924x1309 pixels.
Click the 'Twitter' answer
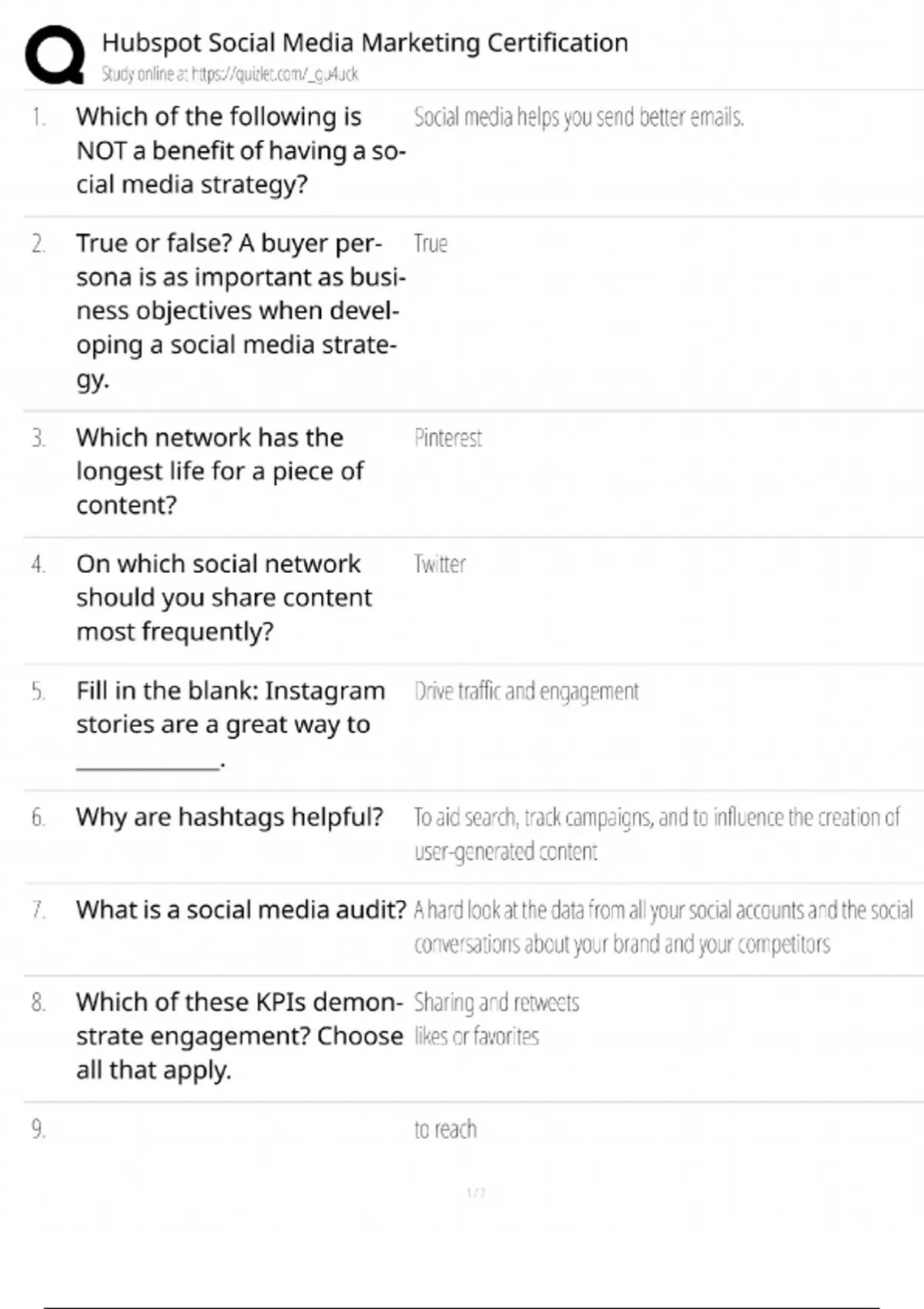coord(440,564)
